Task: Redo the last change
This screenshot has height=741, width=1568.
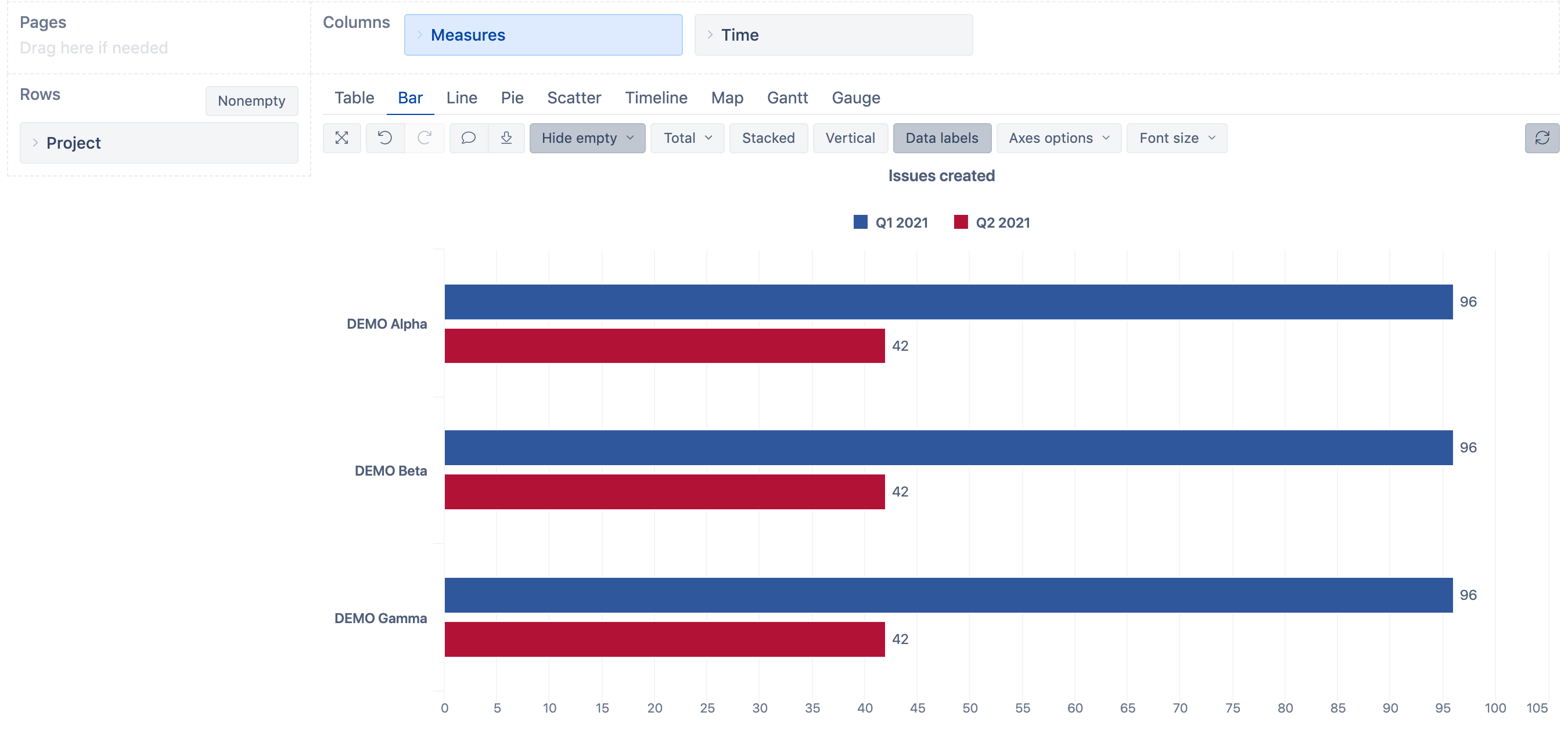Action: [425, 138]
